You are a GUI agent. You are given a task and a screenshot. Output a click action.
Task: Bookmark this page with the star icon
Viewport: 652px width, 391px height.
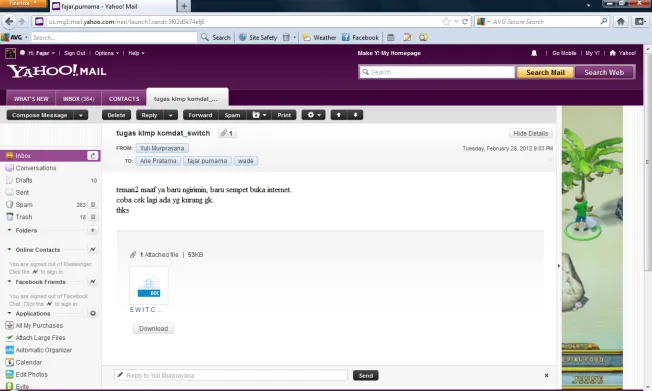point(446,22)
